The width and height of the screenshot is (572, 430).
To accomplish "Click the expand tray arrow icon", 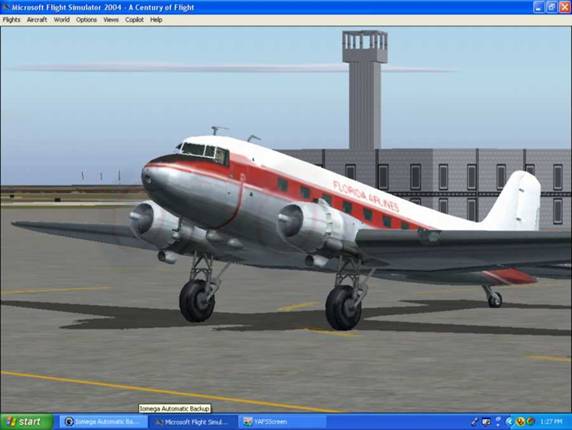I will (x=509, y=422).
